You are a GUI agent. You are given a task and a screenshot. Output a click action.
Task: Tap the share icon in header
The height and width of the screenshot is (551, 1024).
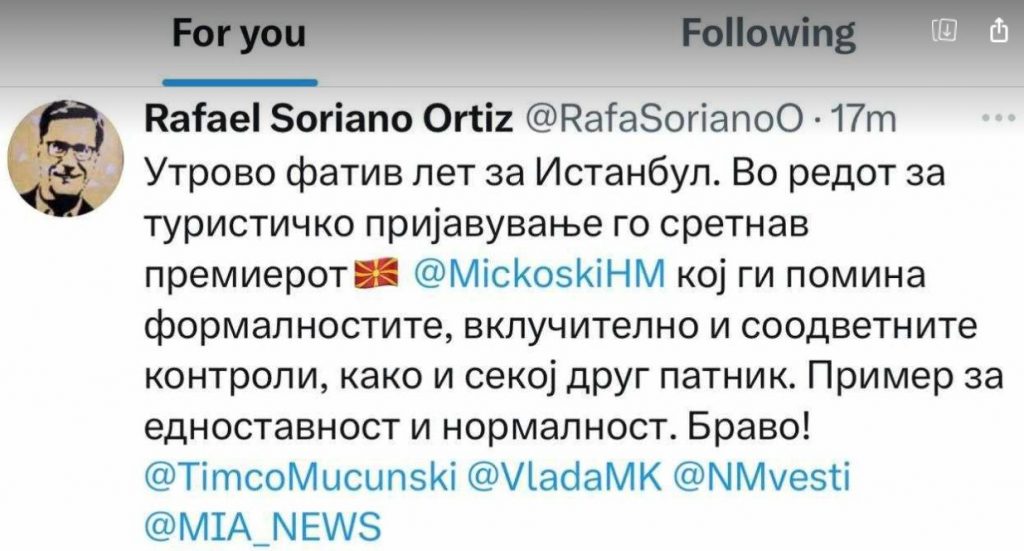(x=995, y=33)
